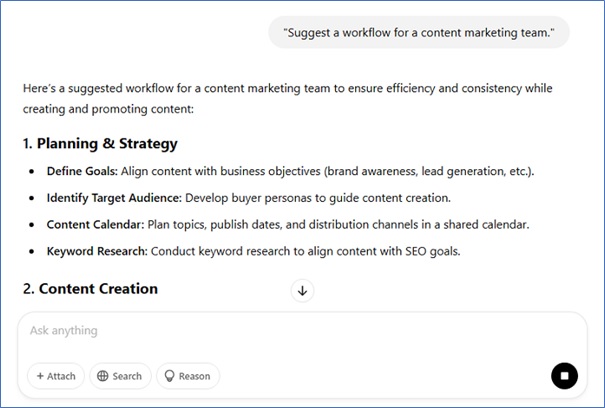This screenshot has height=408, width=605.
Task: Click the Identify Target Audience bullet label
Action: tap(114, 198)
